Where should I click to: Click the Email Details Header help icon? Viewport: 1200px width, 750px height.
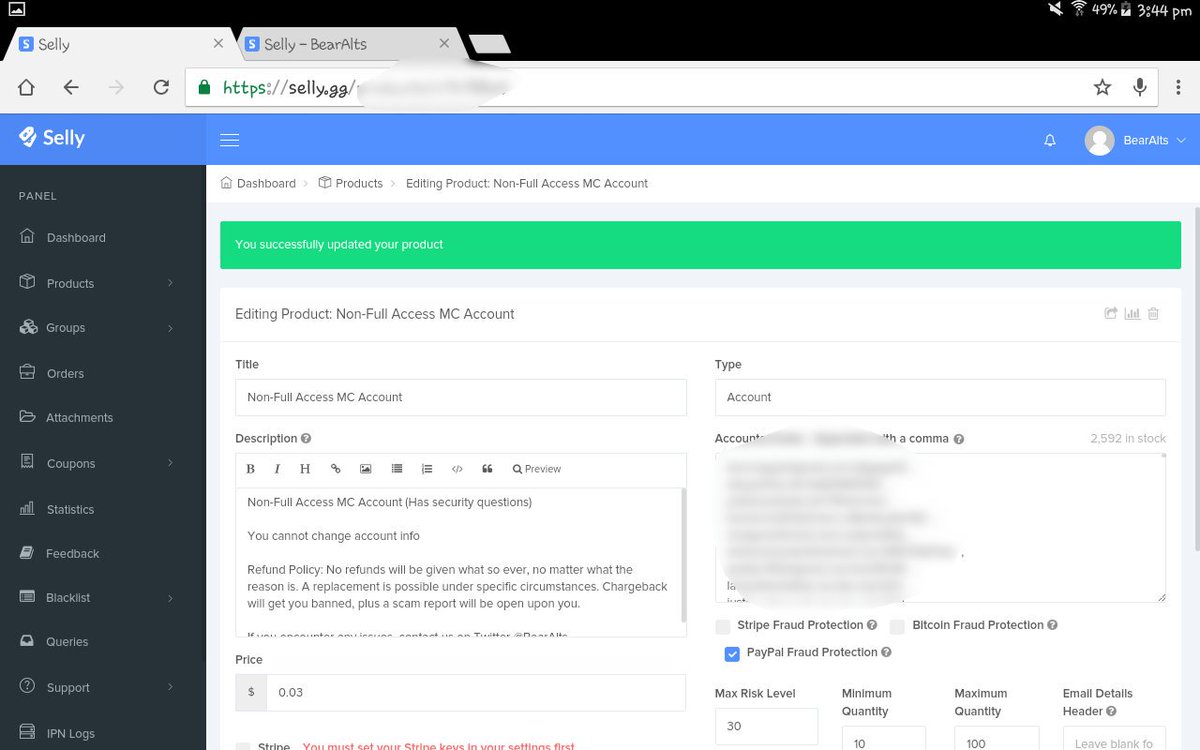[x=1112, y=711]
